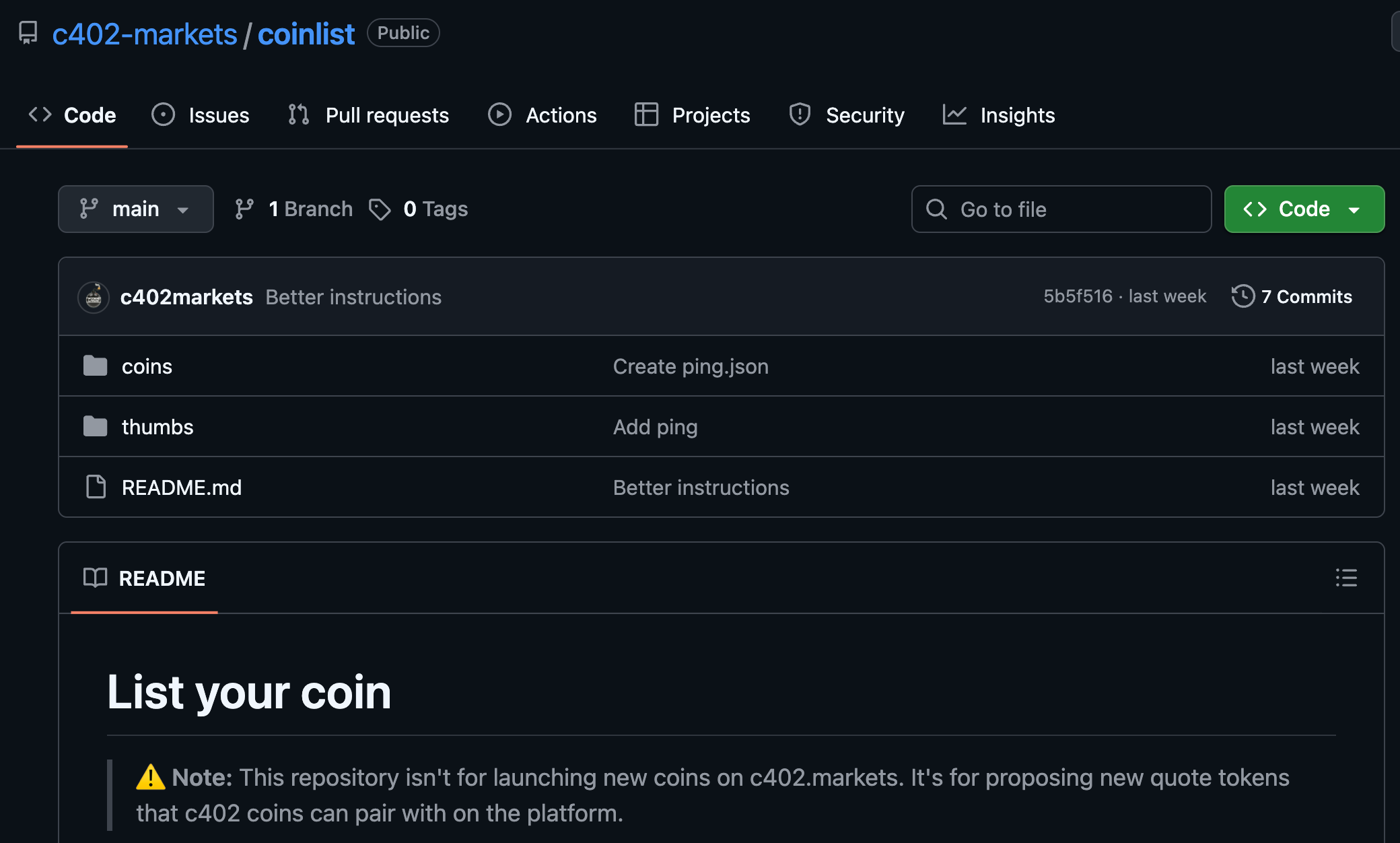1400x843 pixels.
Task: Open the coins folder
Action: click(147, 366)
